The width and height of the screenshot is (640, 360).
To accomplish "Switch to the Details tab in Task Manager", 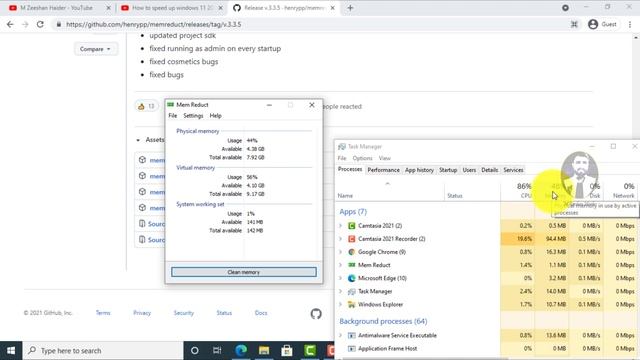I will (489, 170).
